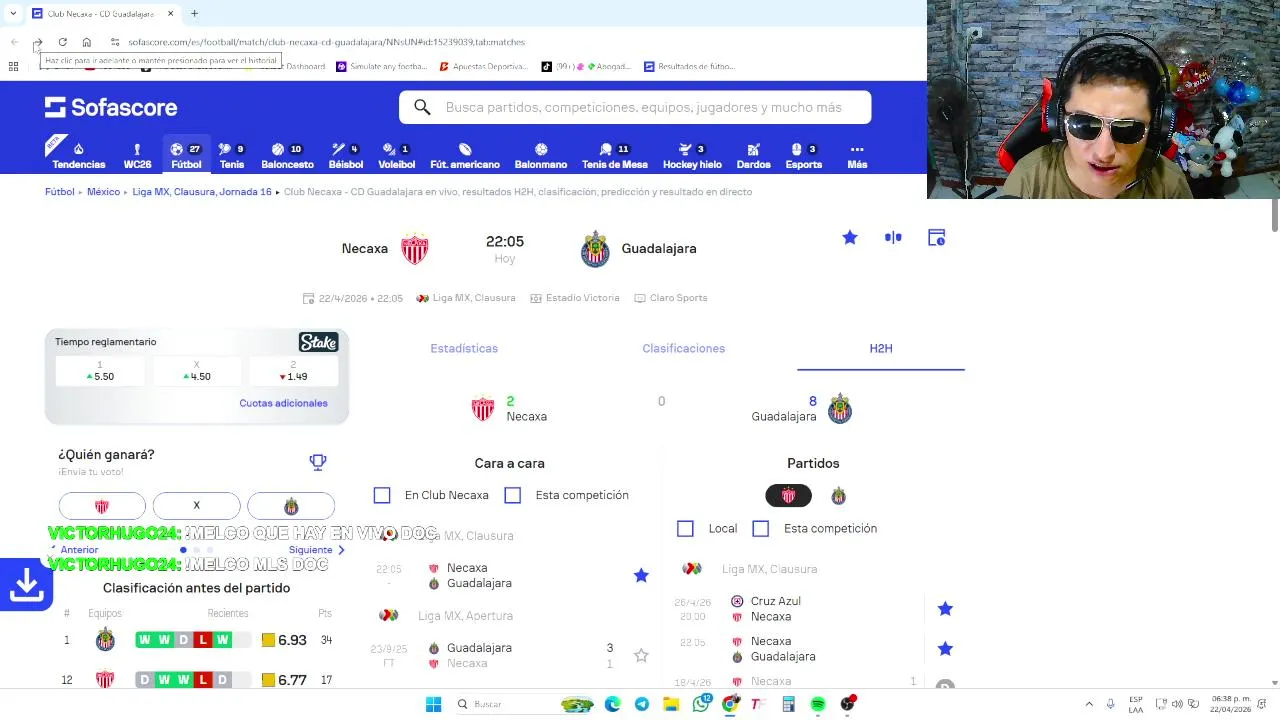
Task: Check the Local checkbox
Action: (x=685, y=528)
